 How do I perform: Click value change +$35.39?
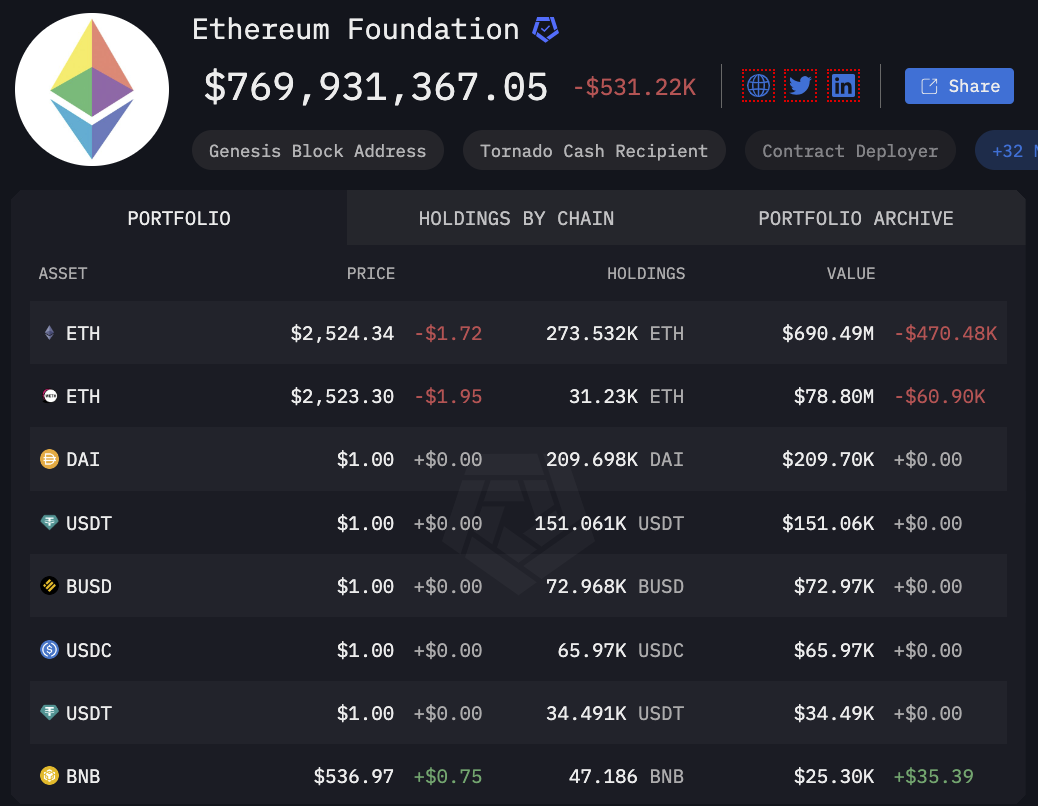(933, 776)
